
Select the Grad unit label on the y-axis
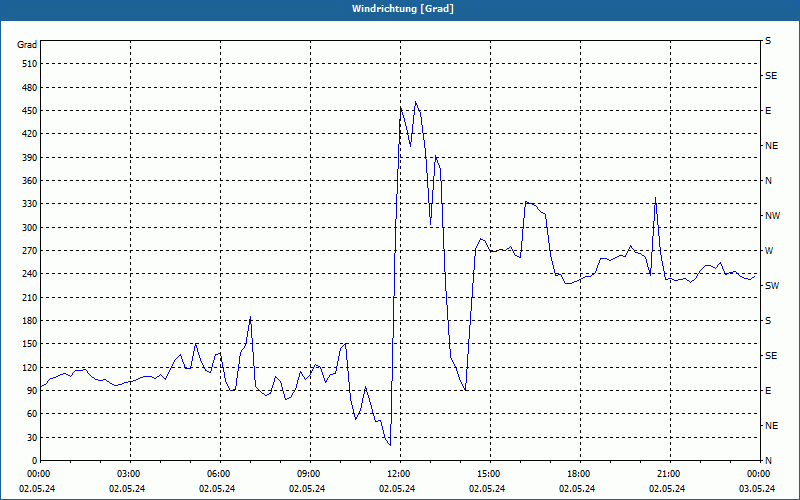click(27, 45)
